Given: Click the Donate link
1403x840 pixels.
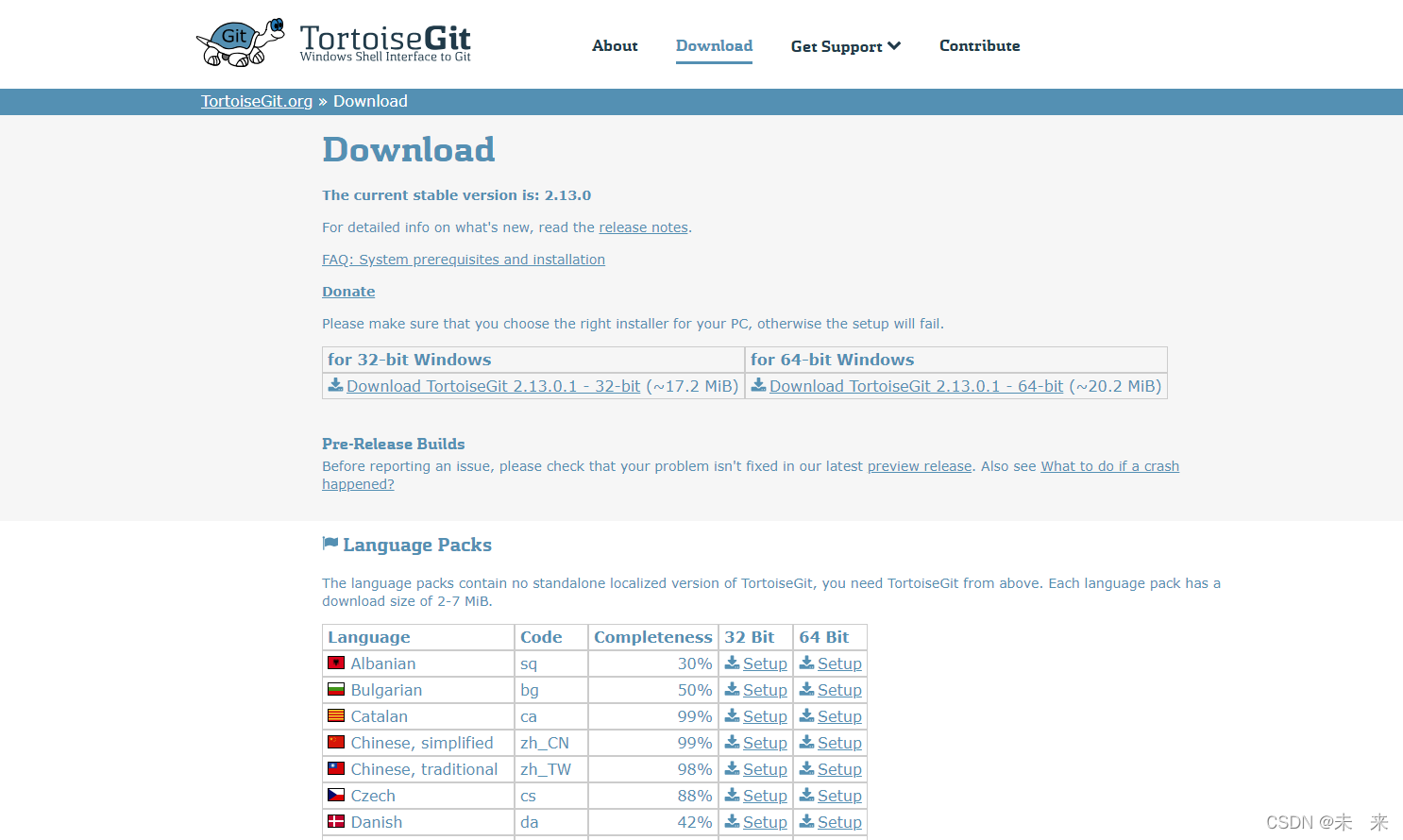Looking at the screenshot, I should (348, 292).
